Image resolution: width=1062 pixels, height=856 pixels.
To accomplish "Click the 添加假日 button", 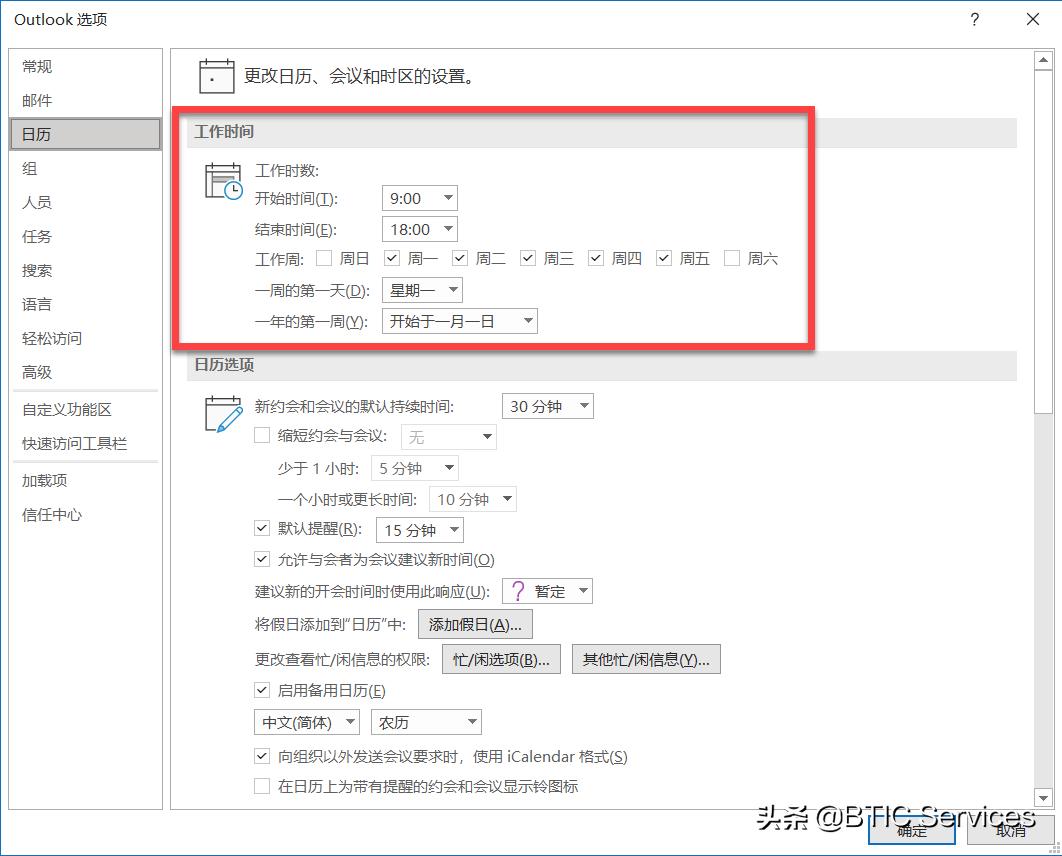I will click(475, 623).
